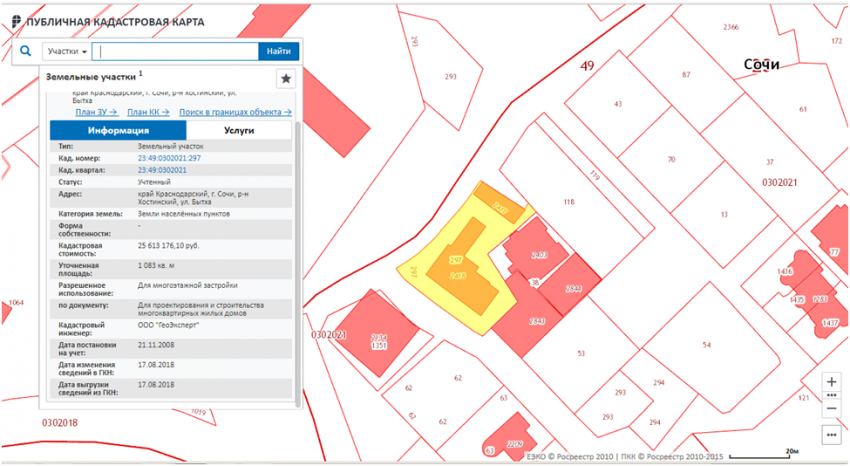Screen dimensions: 850x466
Task: Click the Земли населённых пунктов category value
Action: (x=184, y=214)
